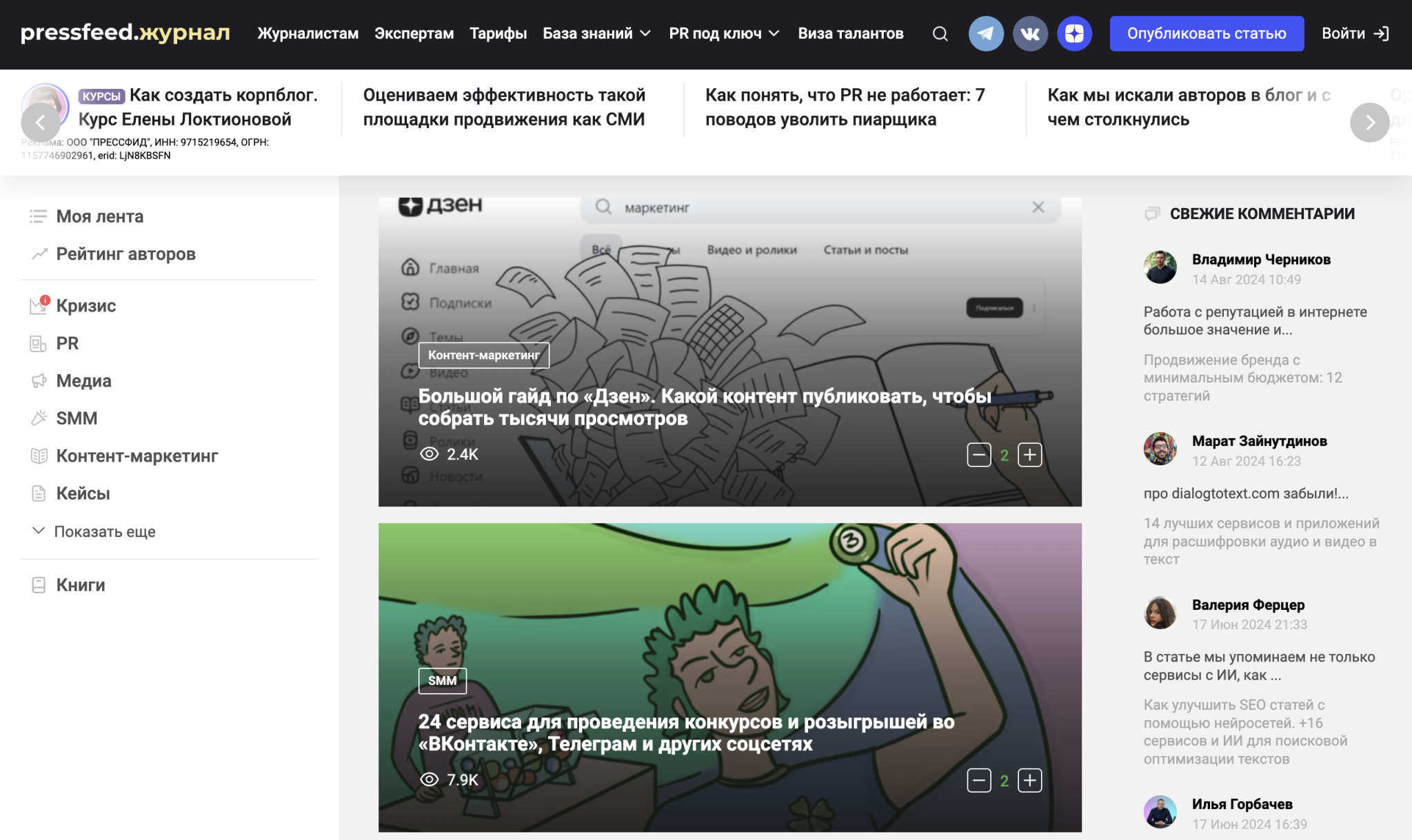The image size is (1412, 840).
Task: Click the Опубликовать статью button
Action: click(x=1206, y=34)
